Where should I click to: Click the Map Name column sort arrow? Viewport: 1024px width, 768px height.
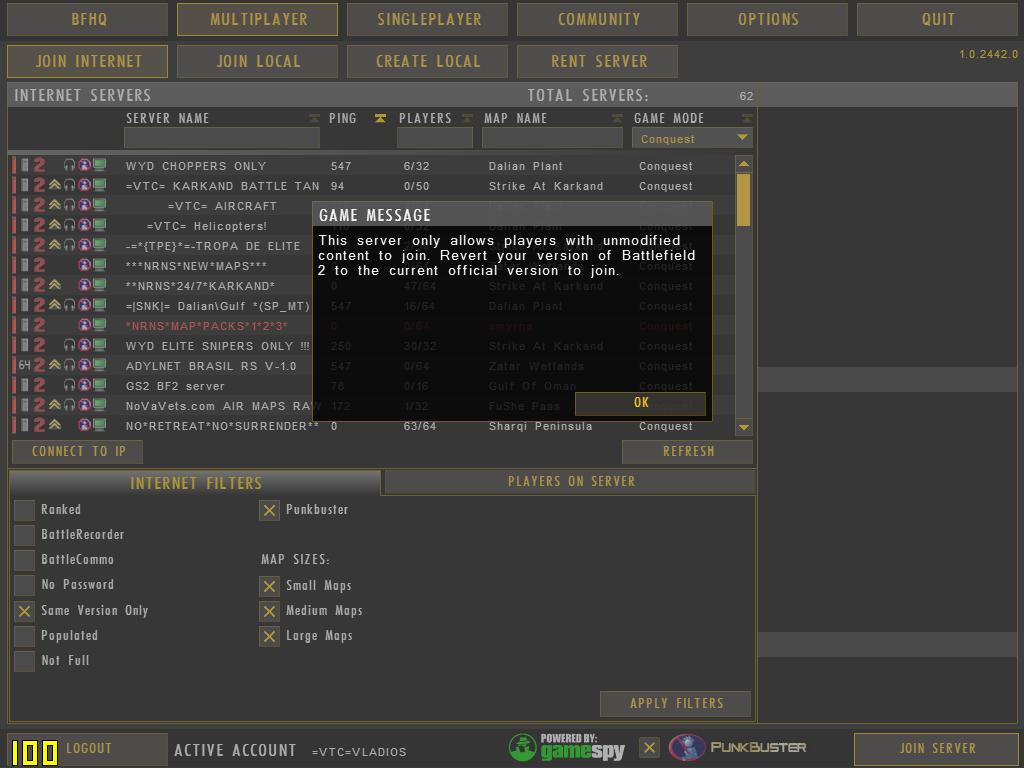tap(617, 118)
